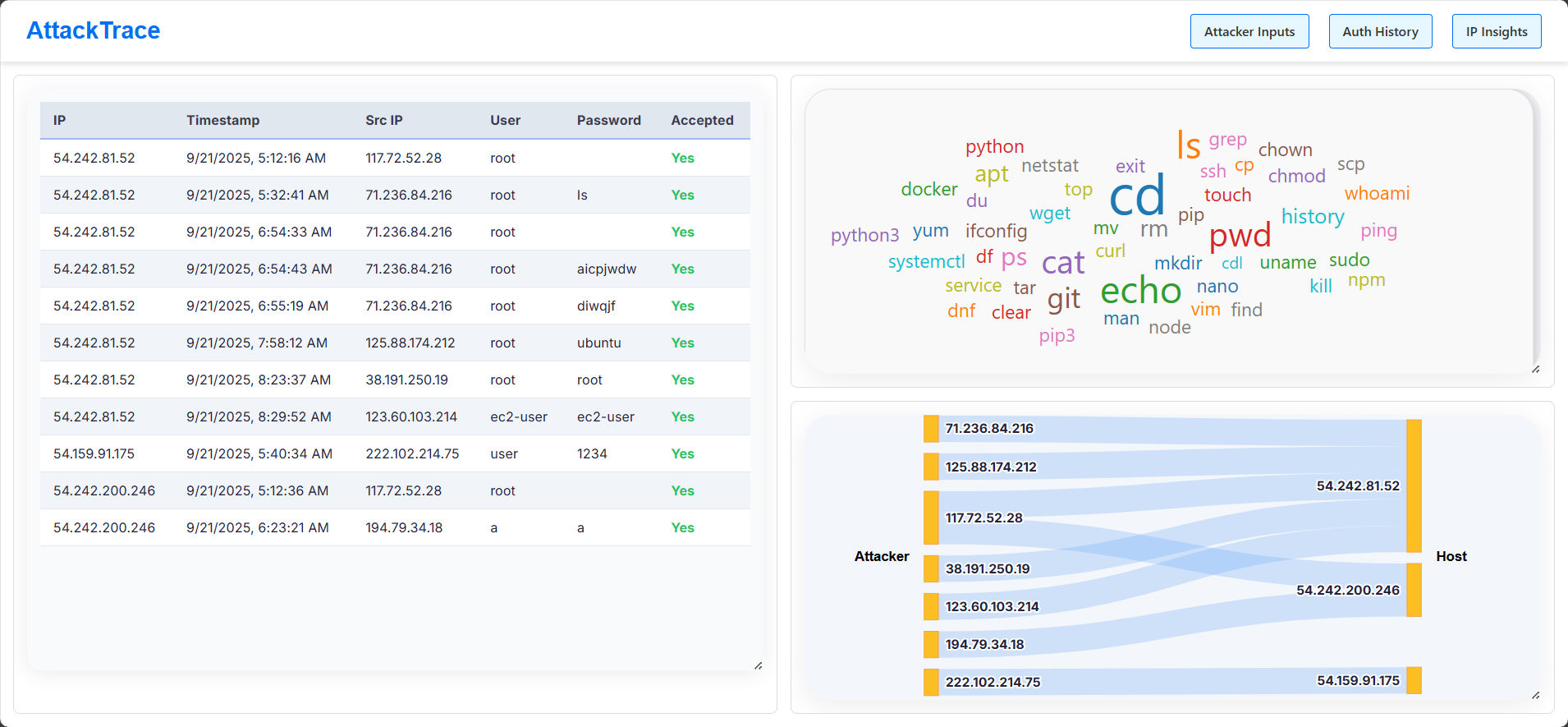1568x727 pixels.
Task: Select the ec2-user login row
Action: click(395, 416)
